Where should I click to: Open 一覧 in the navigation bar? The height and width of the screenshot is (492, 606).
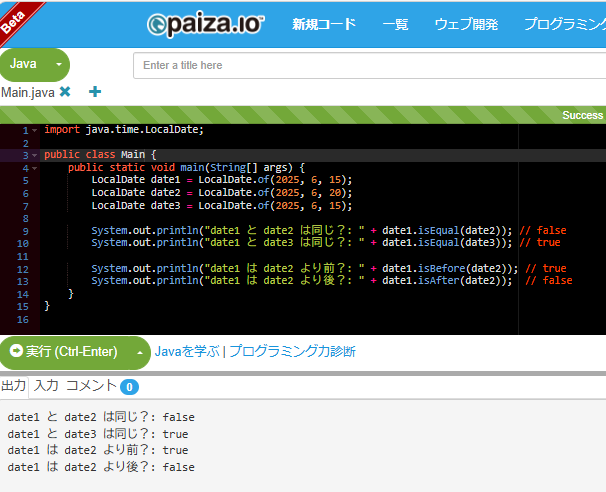[x=395, y=24]
